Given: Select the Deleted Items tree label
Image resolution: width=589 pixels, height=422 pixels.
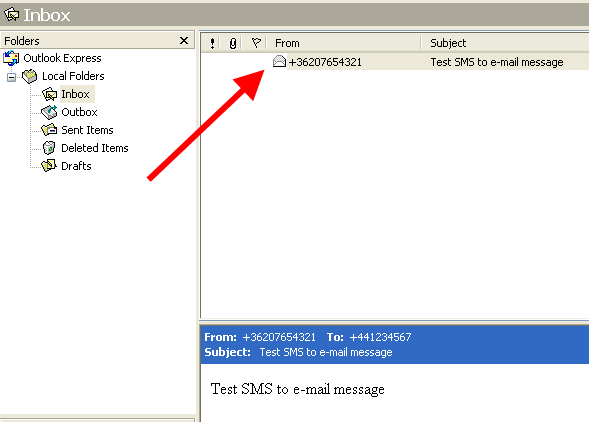Looking at the screenshot, I should pyautogui.click(x=95, y=148).
